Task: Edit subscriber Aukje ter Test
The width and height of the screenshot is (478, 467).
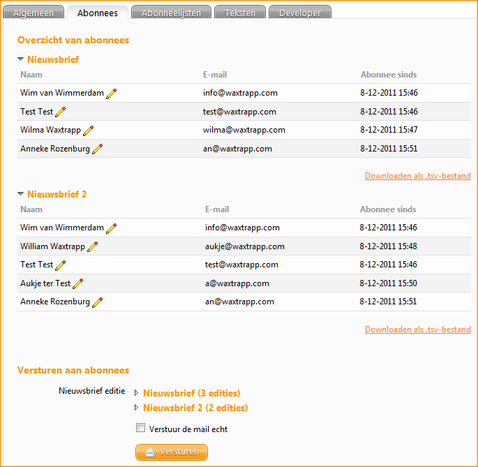Action: [78, 284]
